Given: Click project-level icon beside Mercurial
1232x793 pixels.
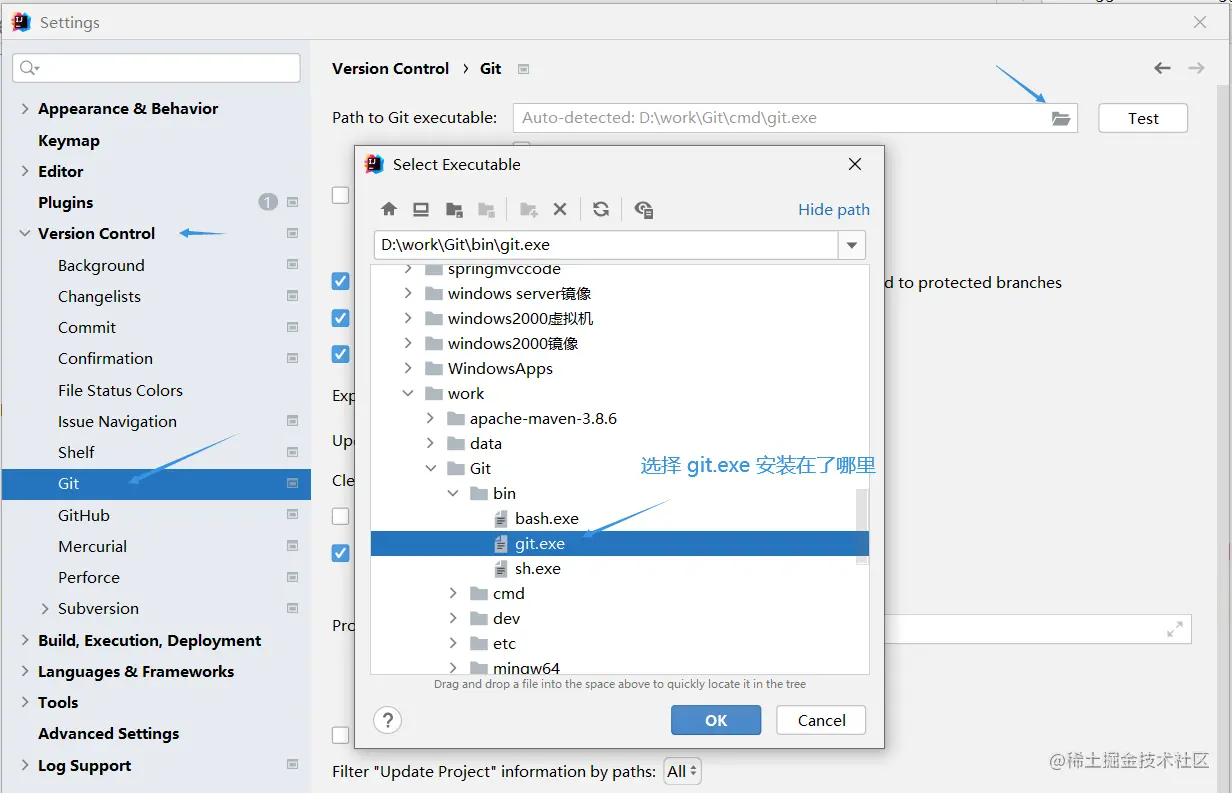Looking at the screenshot, I should (x=292, y=546).
